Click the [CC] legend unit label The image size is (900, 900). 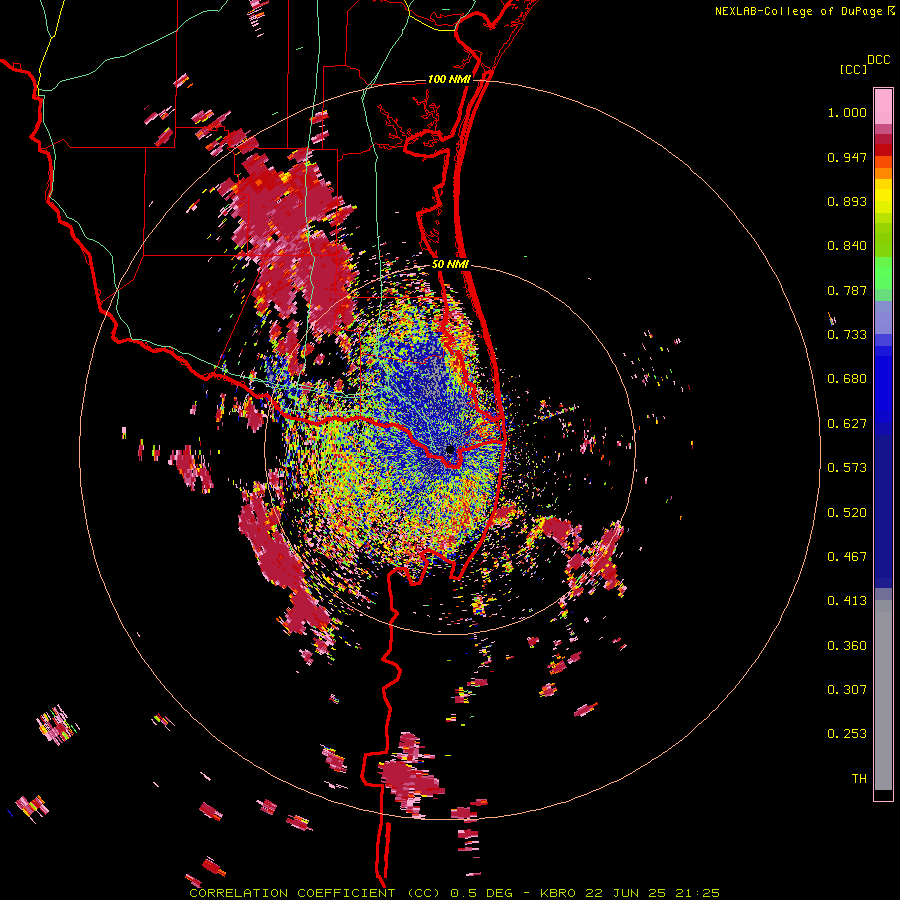(853, 69)
